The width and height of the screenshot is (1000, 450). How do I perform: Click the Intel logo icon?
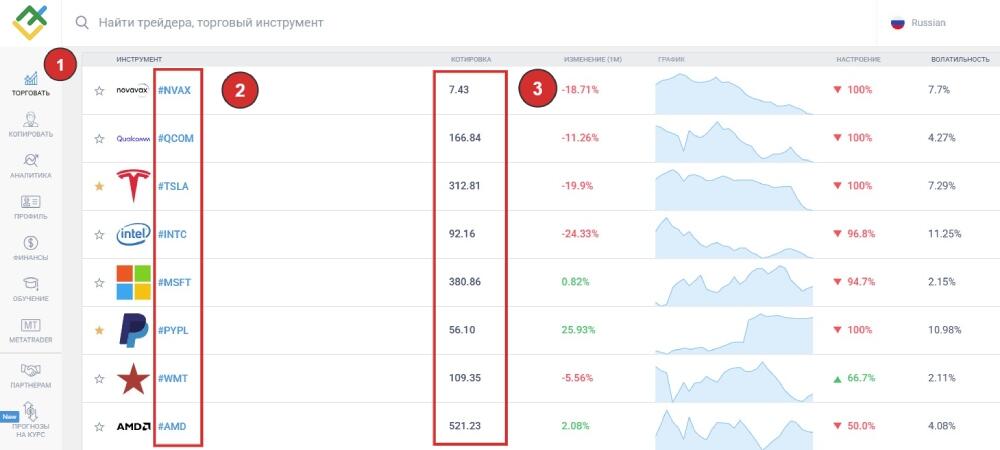pyautogui.click(x=133, y=235)
